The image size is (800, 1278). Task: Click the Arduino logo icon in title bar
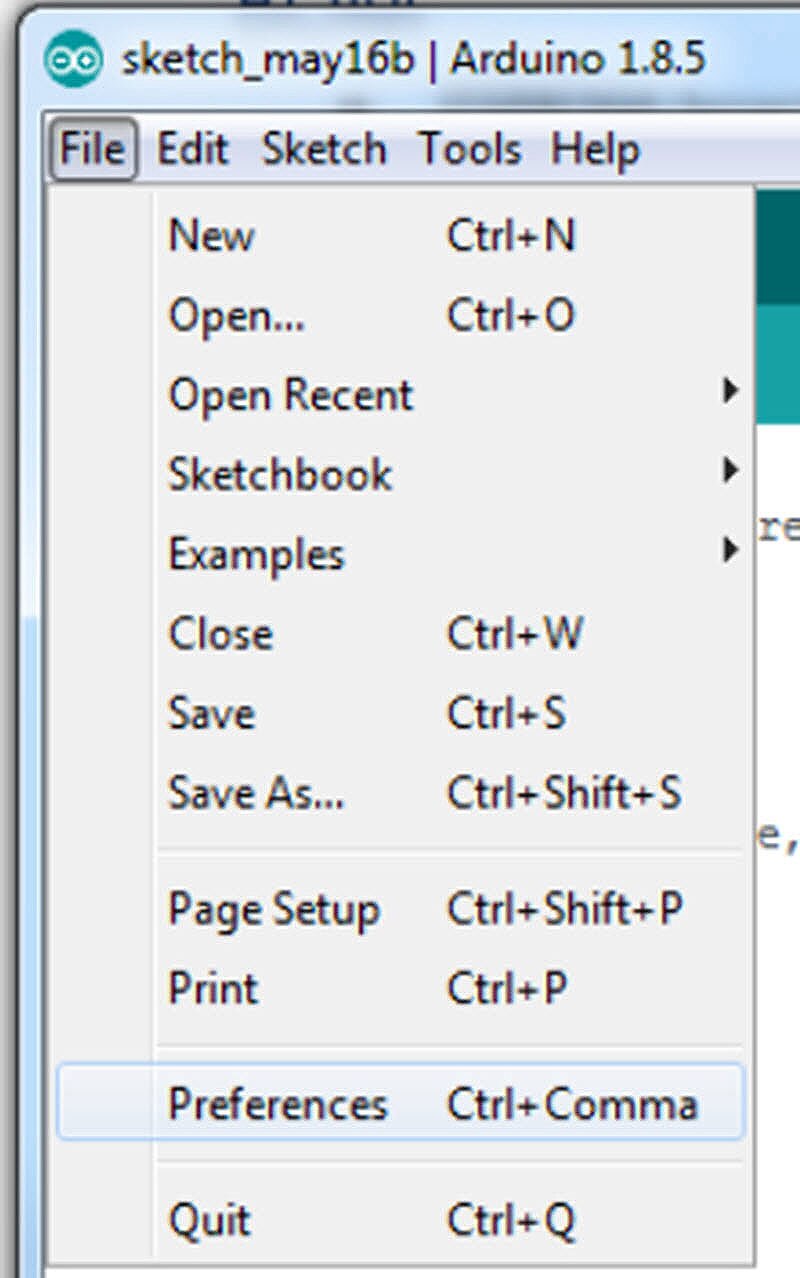coord(73,59)
